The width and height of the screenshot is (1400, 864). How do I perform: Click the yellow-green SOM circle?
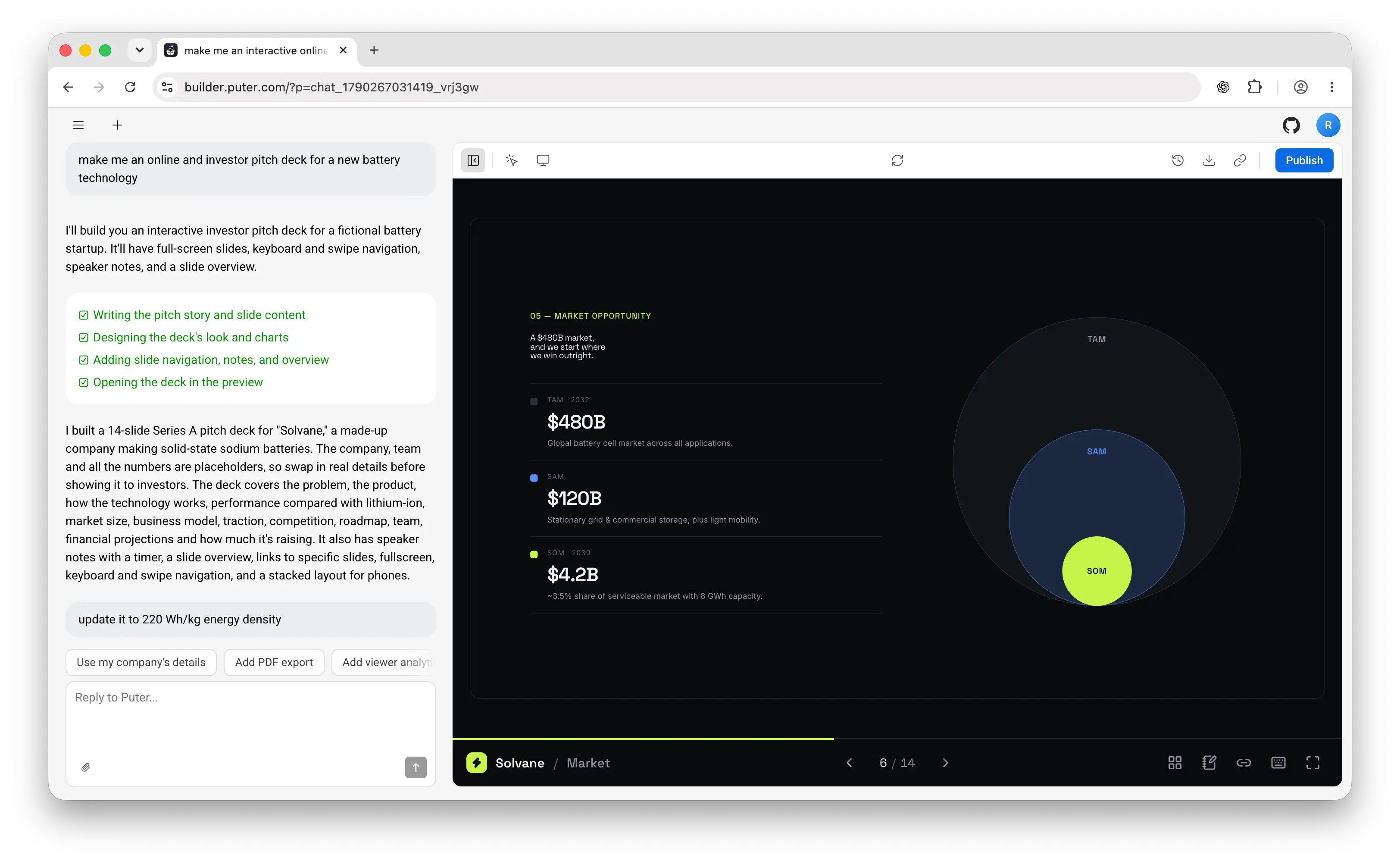click(1096, 571)
